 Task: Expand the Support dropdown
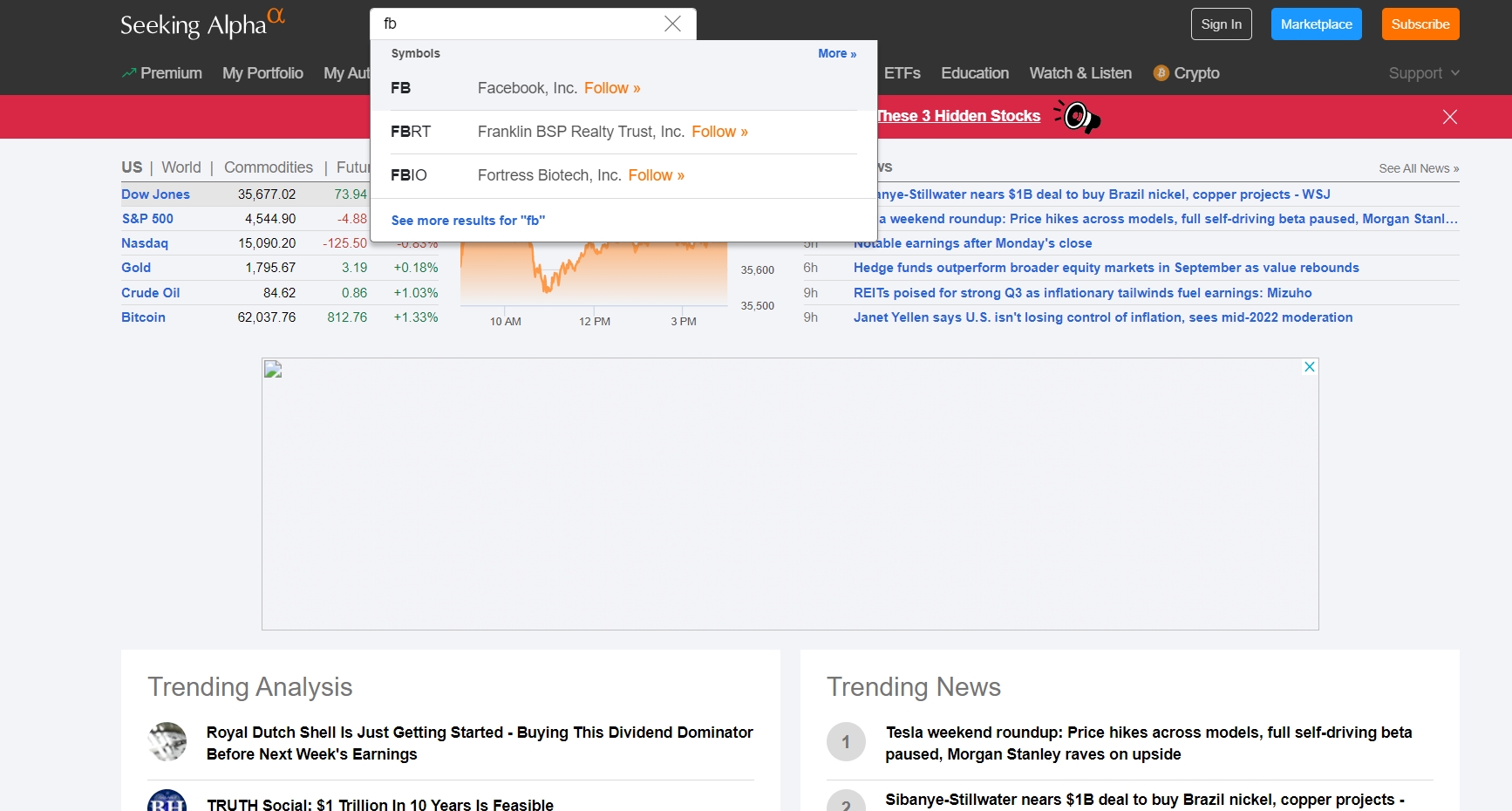click(x=1424, y=73)
